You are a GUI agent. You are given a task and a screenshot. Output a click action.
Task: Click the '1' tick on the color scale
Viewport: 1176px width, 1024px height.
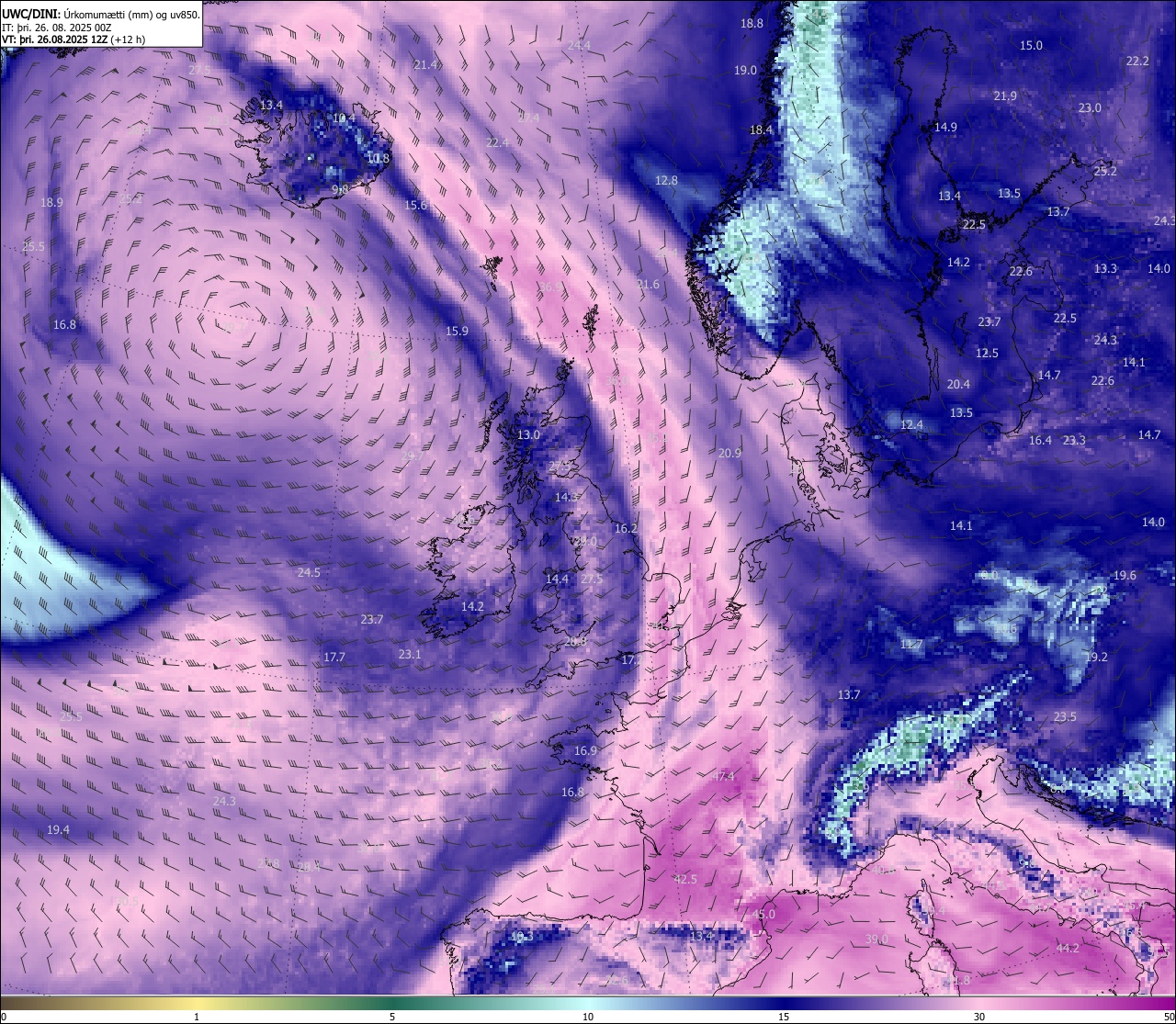[197, 1017]
